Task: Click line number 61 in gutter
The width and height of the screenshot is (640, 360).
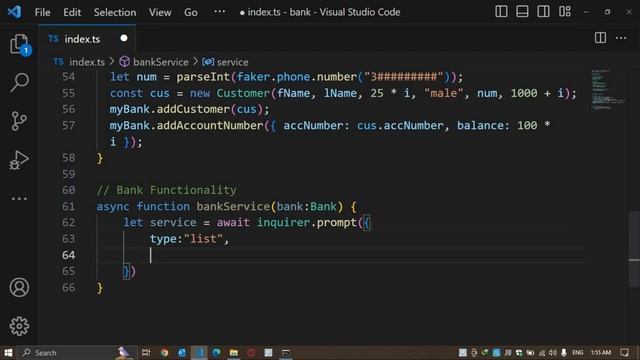Action: (69, 207)
